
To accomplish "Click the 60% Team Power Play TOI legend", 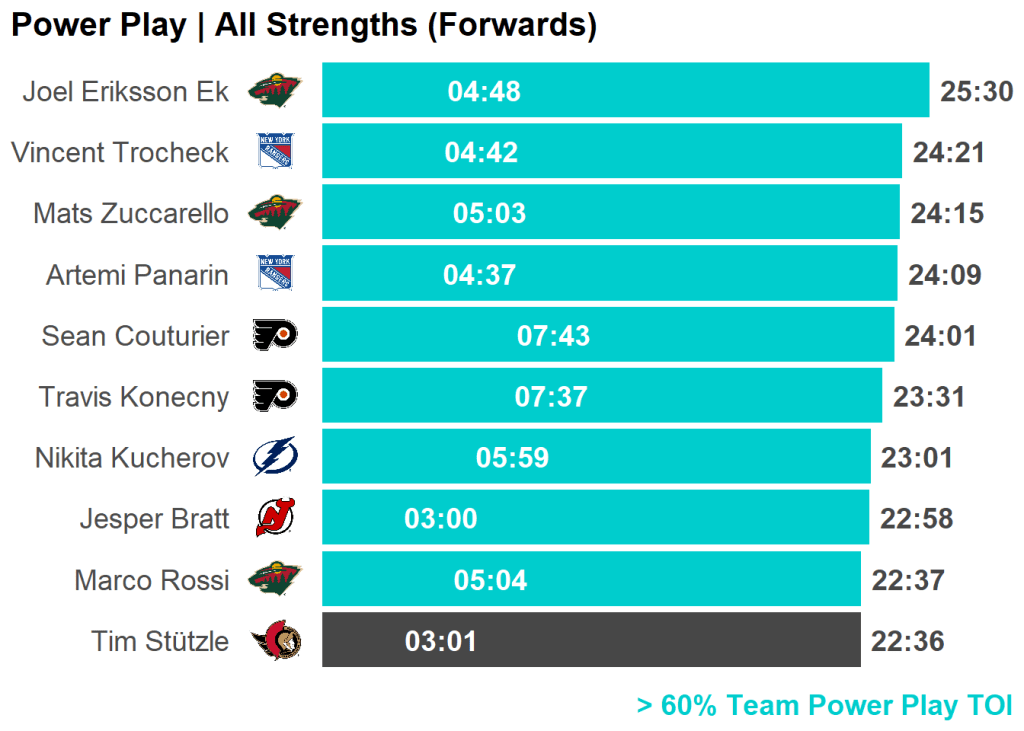I will (x=824, y=705).
